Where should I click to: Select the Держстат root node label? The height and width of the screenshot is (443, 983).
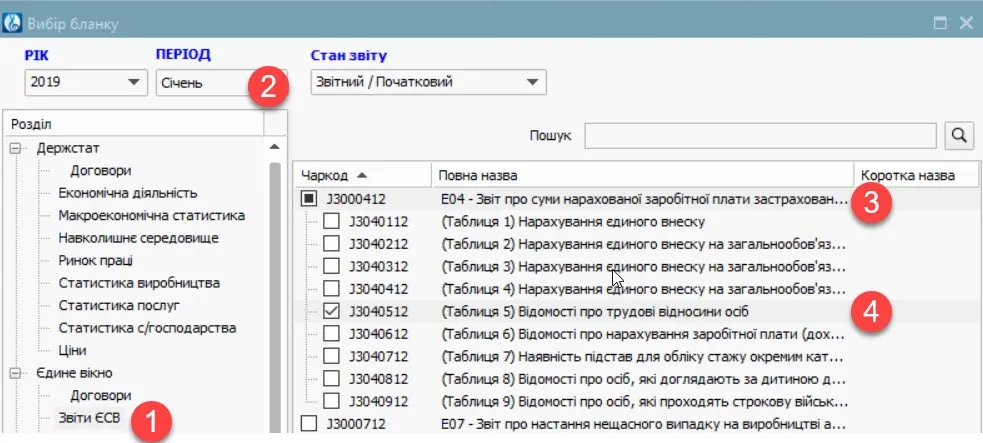[x=68, y=149]
